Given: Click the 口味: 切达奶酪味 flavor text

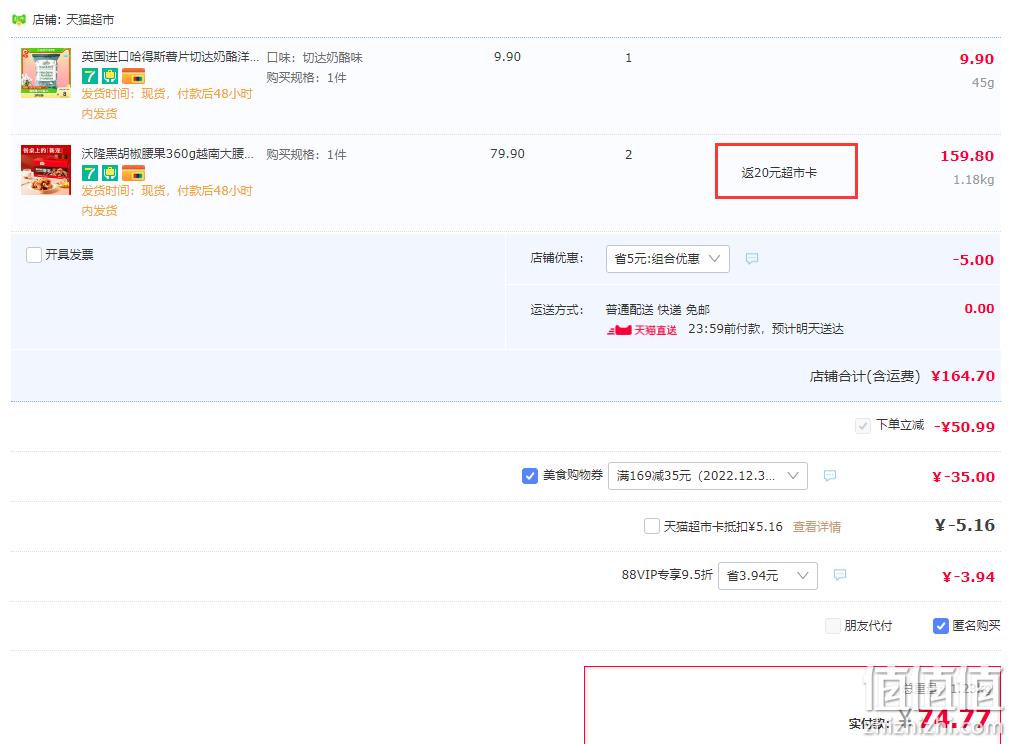Looking at the screenshot, I should tap(315, 57).
